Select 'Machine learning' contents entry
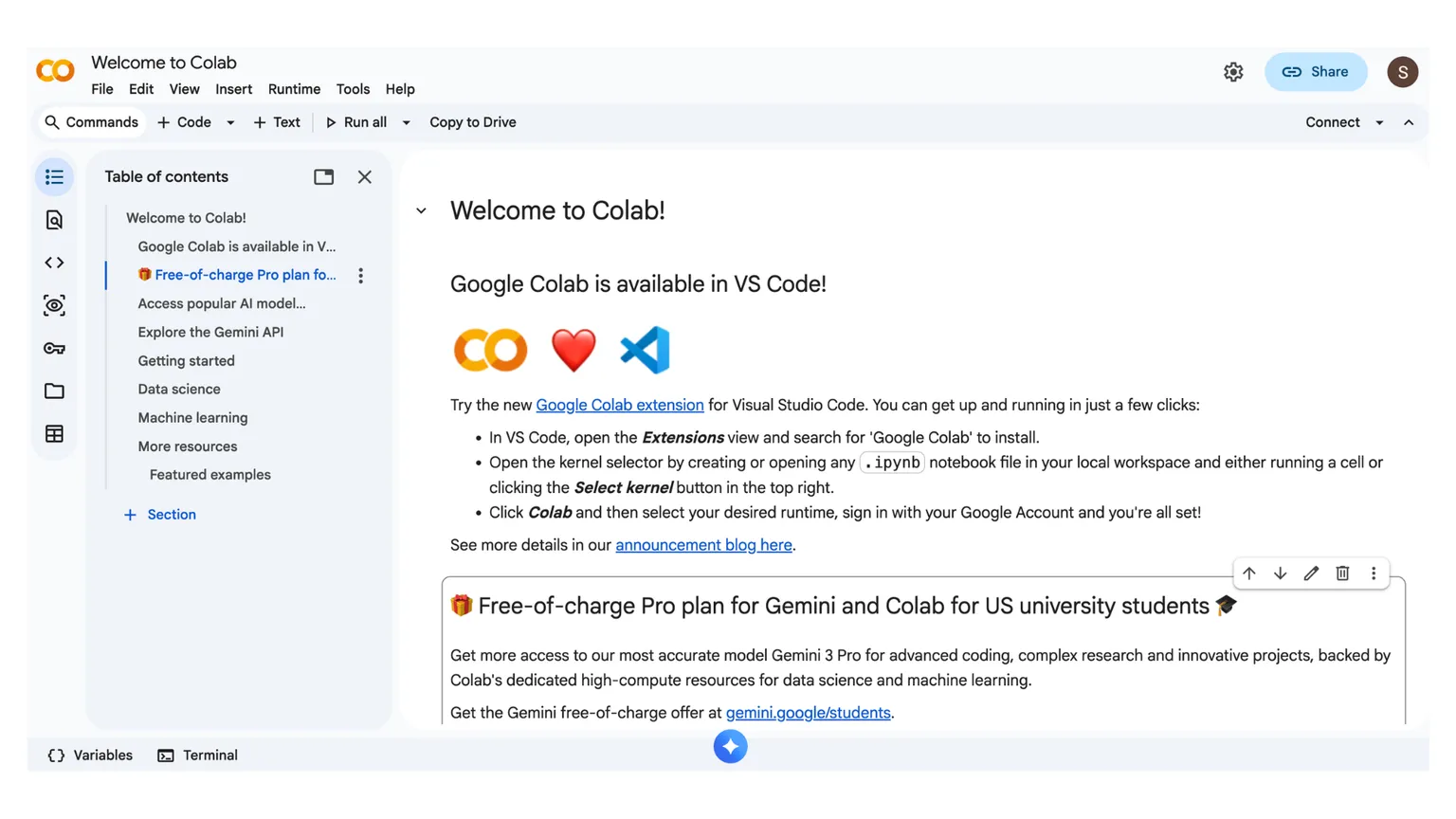 click(192, 418)
